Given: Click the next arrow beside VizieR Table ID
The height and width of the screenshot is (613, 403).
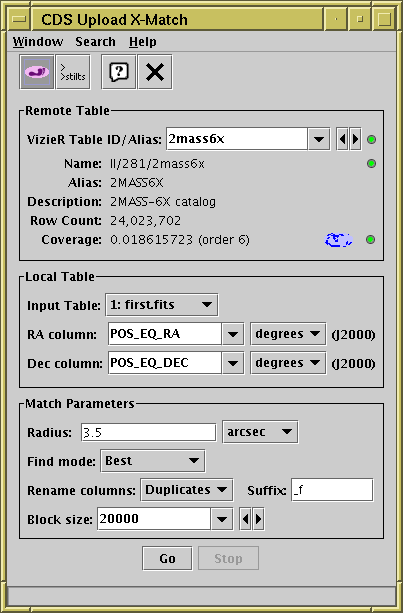Looking at the screenshot, I should pyautogui.click(x=355, y=139).
